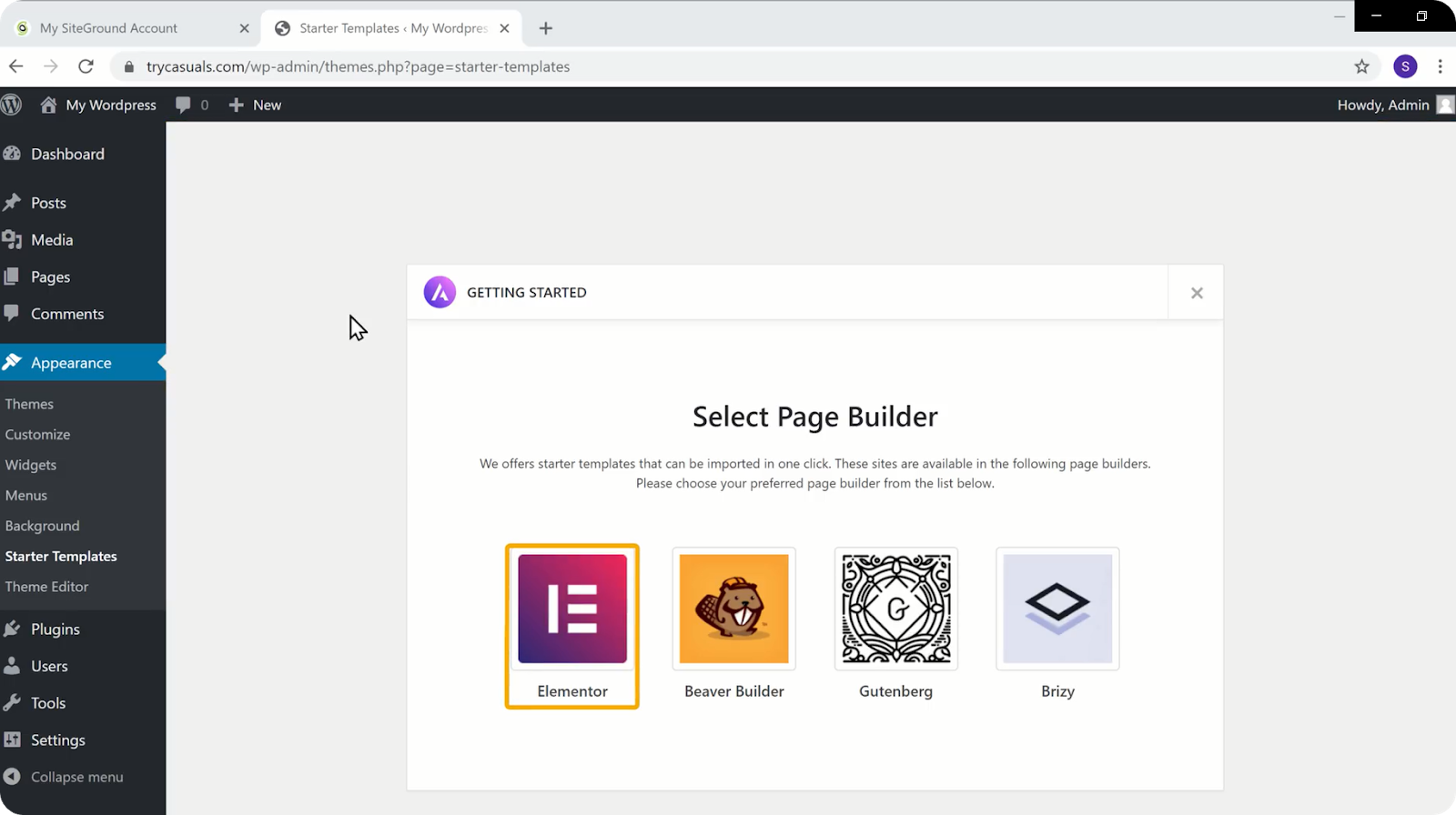View site security padlock info
This screenshot has height=815, width=1456.
pos(128,66)
